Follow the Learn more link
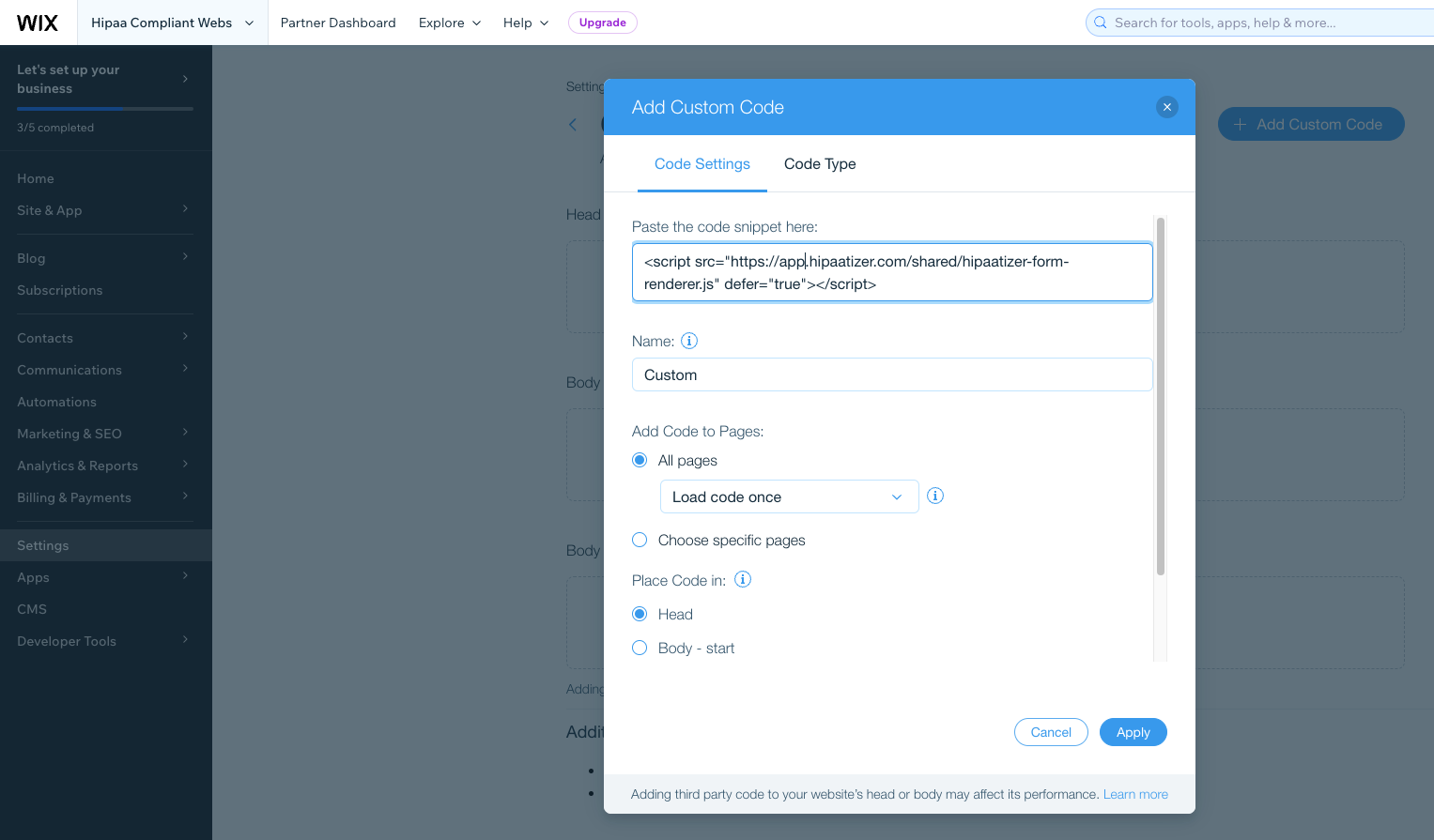This screenshot has width=1434, height=840. pyautogui.click(x=1135, y=794)
